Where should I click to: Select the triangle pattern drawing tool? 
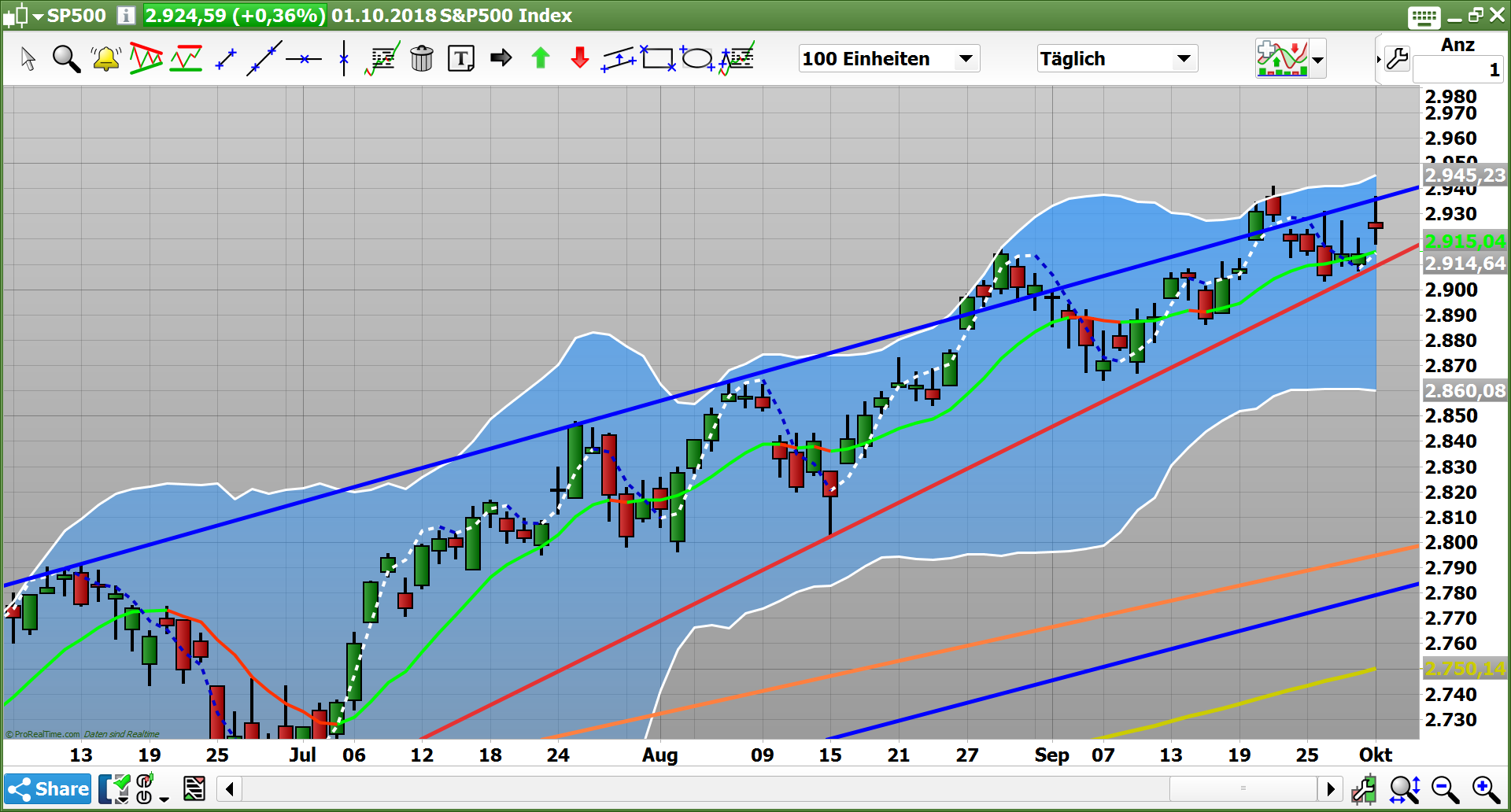click(x=146, y=58)
